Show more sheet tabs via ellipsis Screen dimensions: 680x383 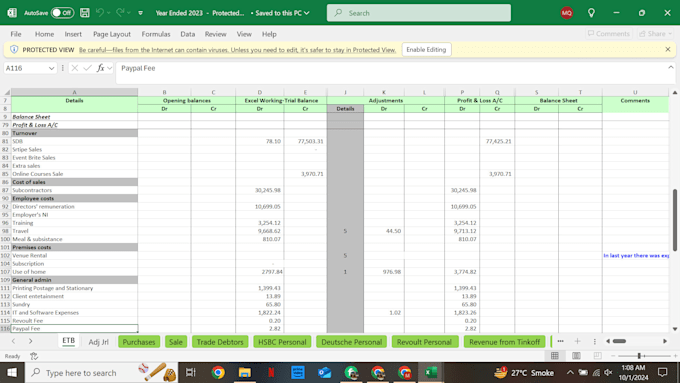pyautogui.click(x=560, y=341)
